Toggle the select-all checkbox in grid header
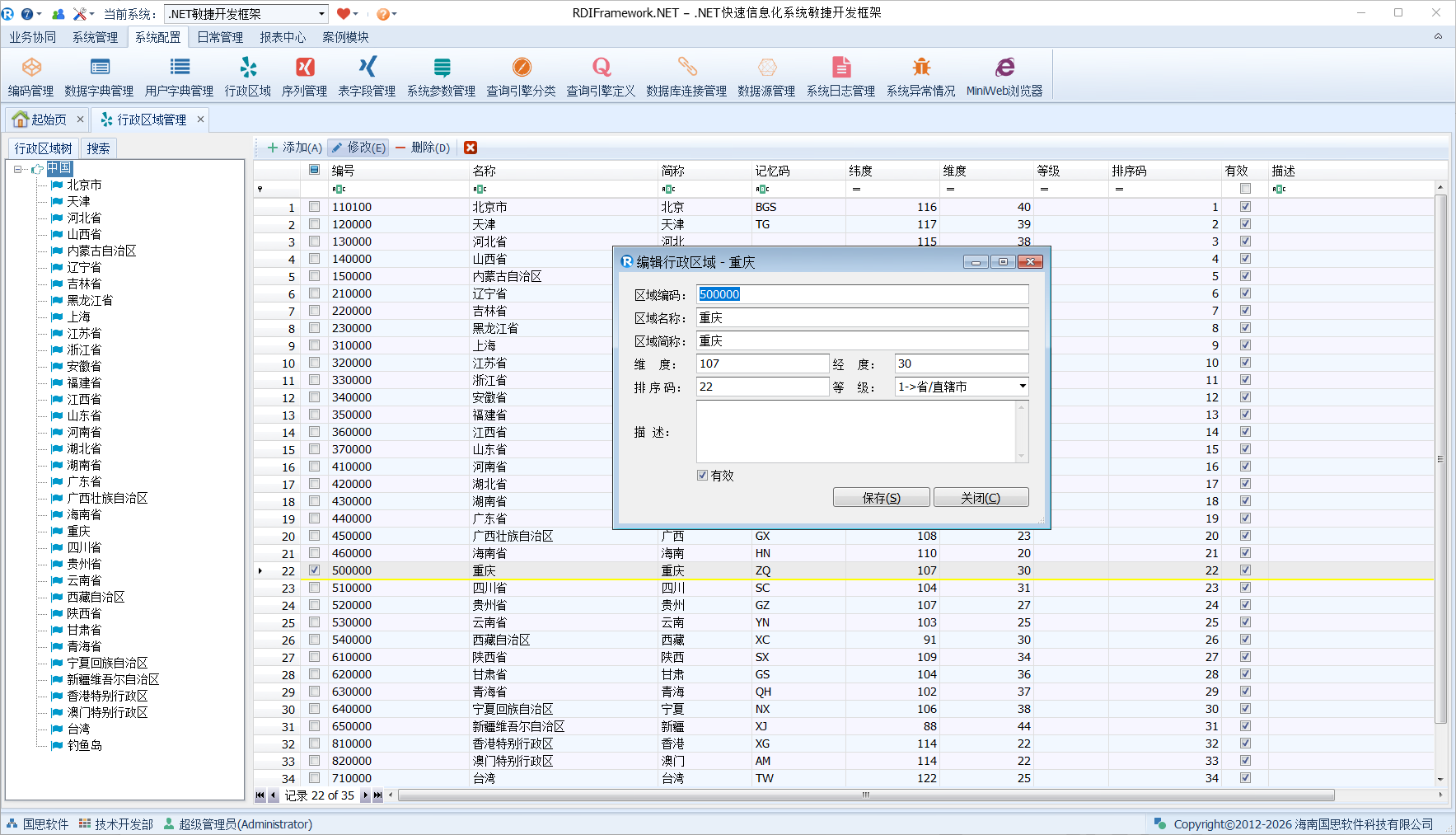This screenshot has width=1456, height=835. [314, 170]
